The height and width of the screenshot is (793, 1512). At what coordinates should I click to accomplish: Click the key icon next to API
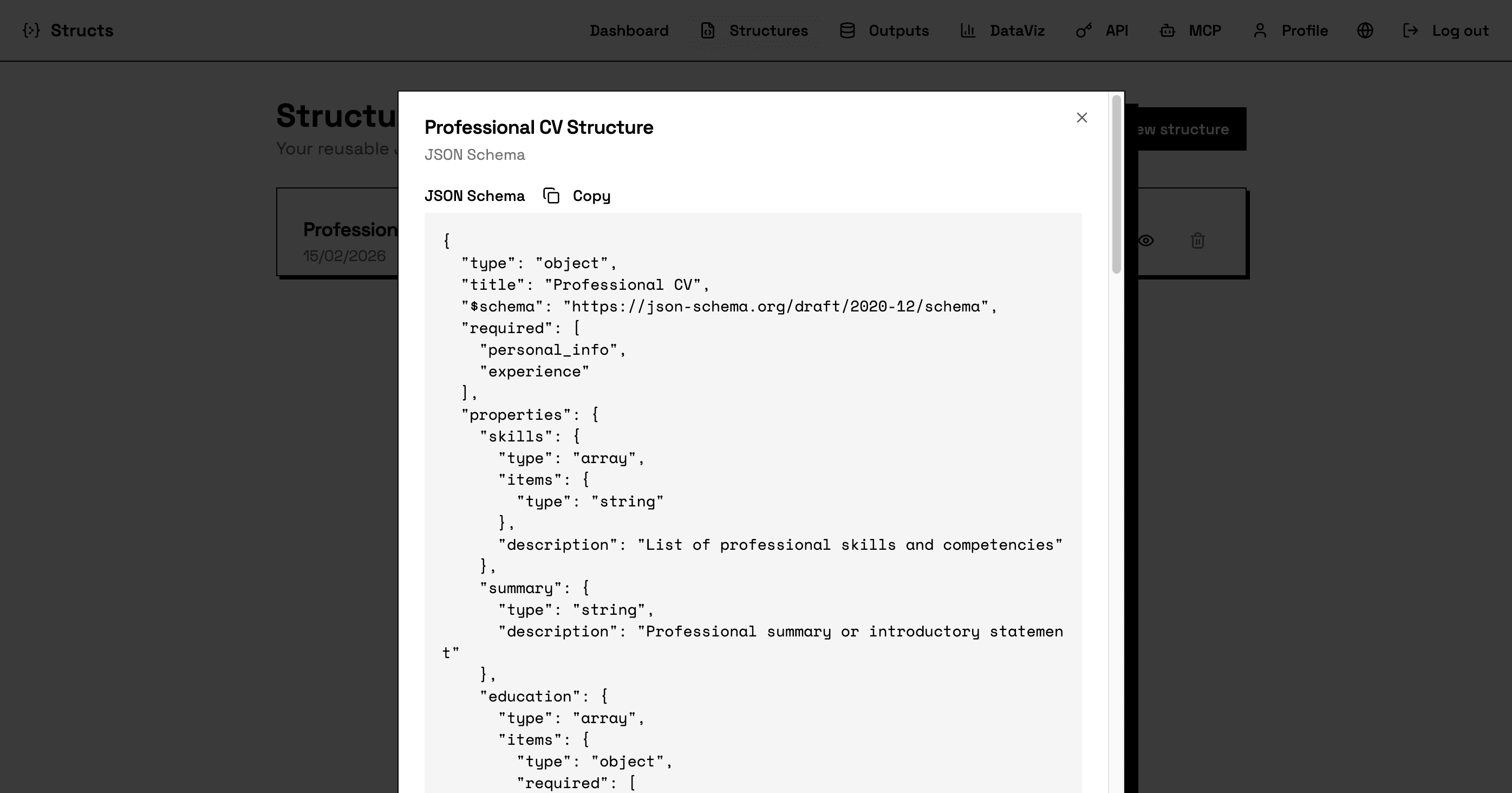pyautogui.click(x=1083, y=30)
